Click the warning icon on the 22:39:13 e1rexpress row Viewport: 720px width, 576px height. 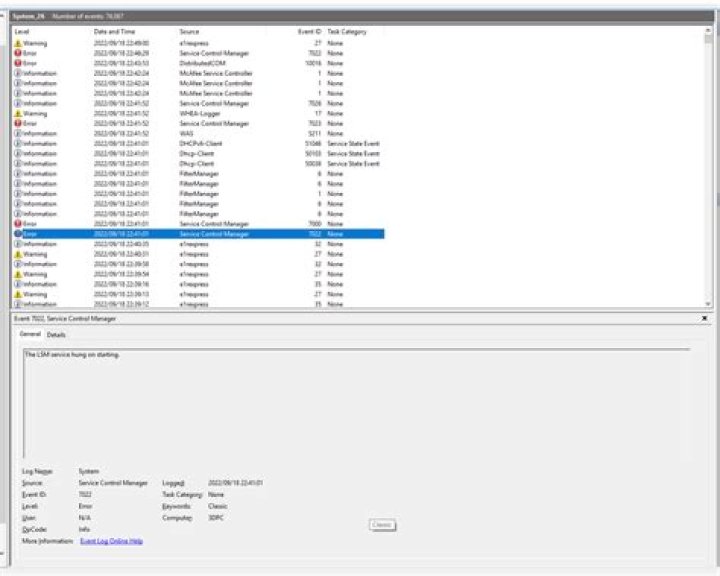(x=18, y=294)
